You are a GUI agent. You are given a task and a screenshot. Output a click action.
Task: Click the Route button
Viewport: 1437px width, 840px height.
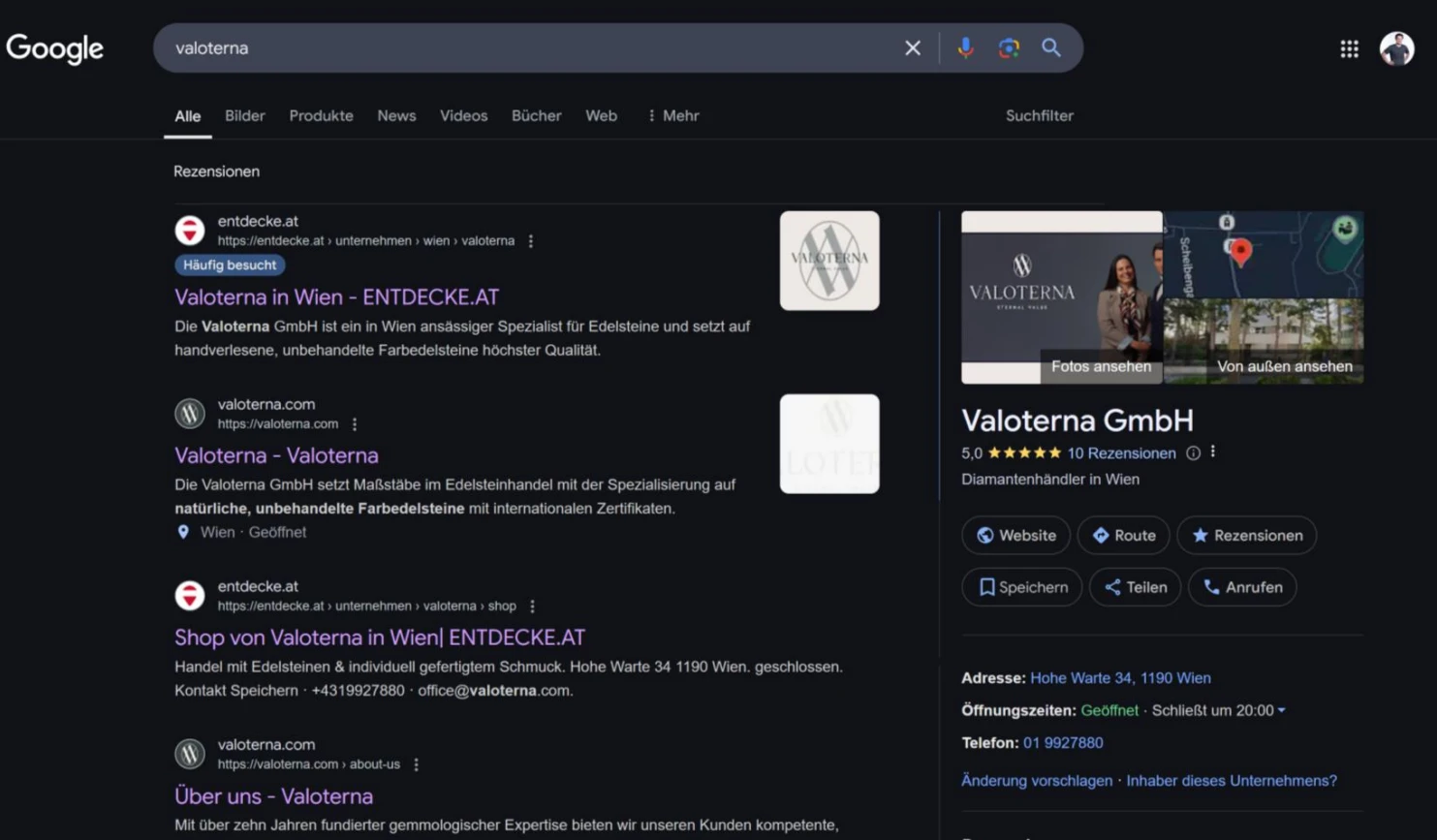1123,535
